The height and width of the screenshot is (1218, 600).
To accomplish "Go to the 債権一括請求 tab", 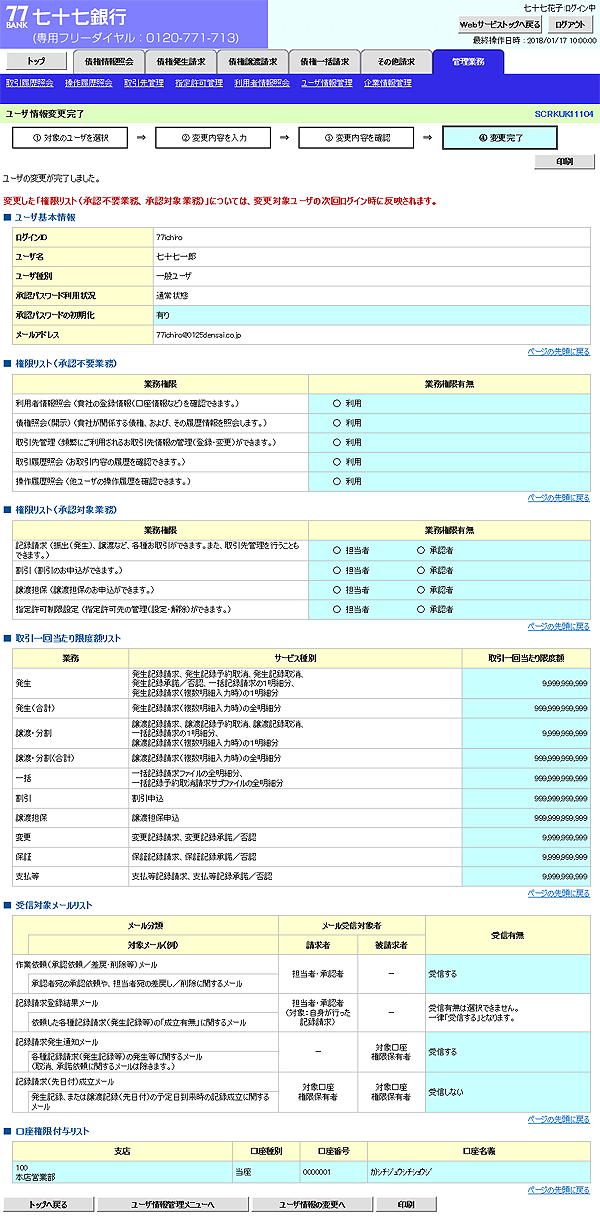I will coord(324,62).
